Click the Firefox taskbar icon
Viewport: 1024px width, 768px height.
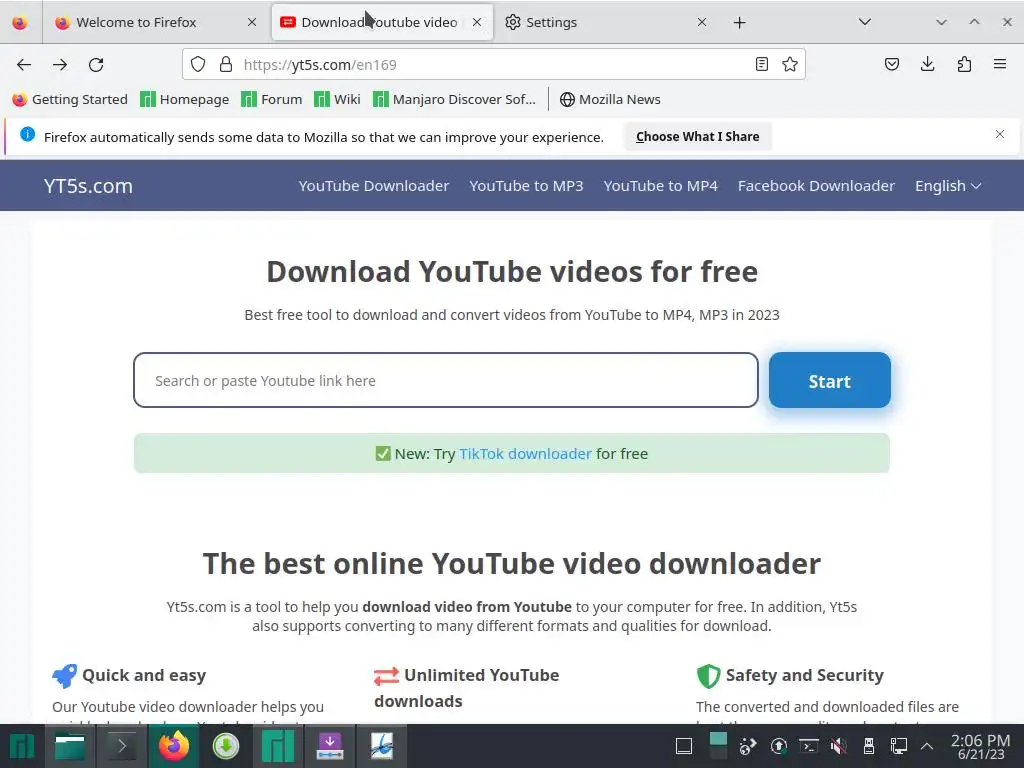click(x=174, y=746)
